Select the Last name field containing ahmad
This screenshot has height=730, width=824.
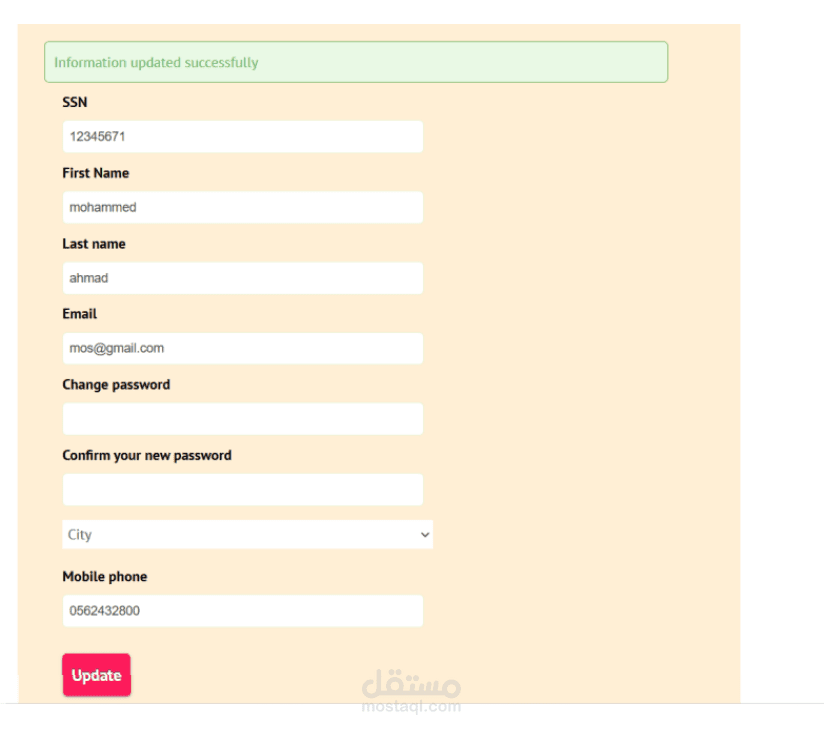tap(242, 278)
